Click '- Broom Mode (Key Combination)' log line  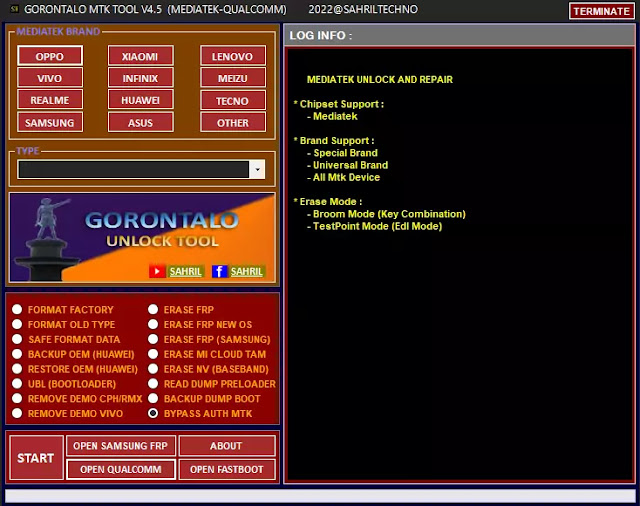coord(386,214)
